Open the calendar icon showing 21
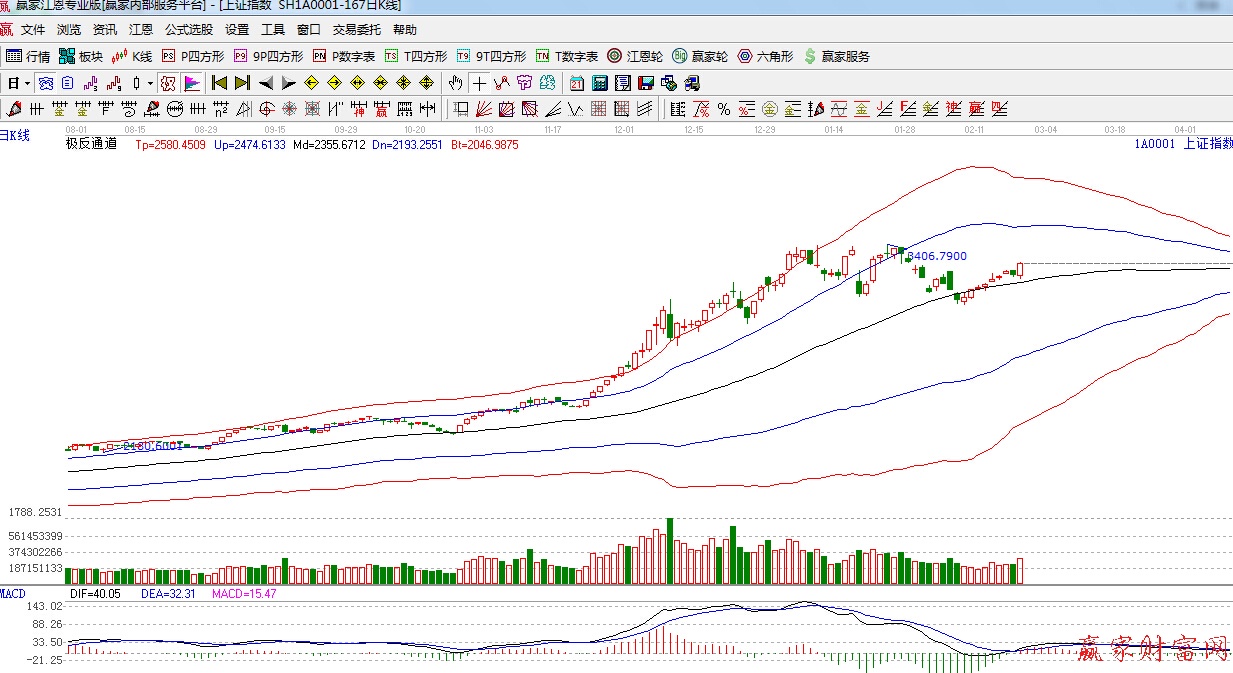Image resolution: width=1233 pixels, height=673 pixels. (x=577, y=83)
